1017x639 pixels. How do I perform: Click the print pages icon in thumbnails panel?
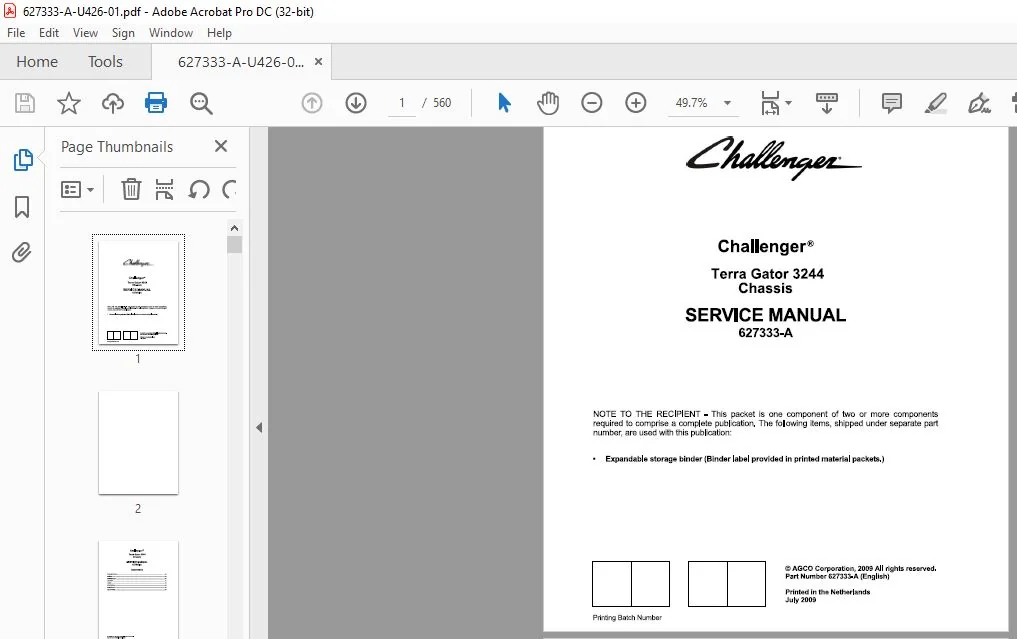[x=164, y=189]
